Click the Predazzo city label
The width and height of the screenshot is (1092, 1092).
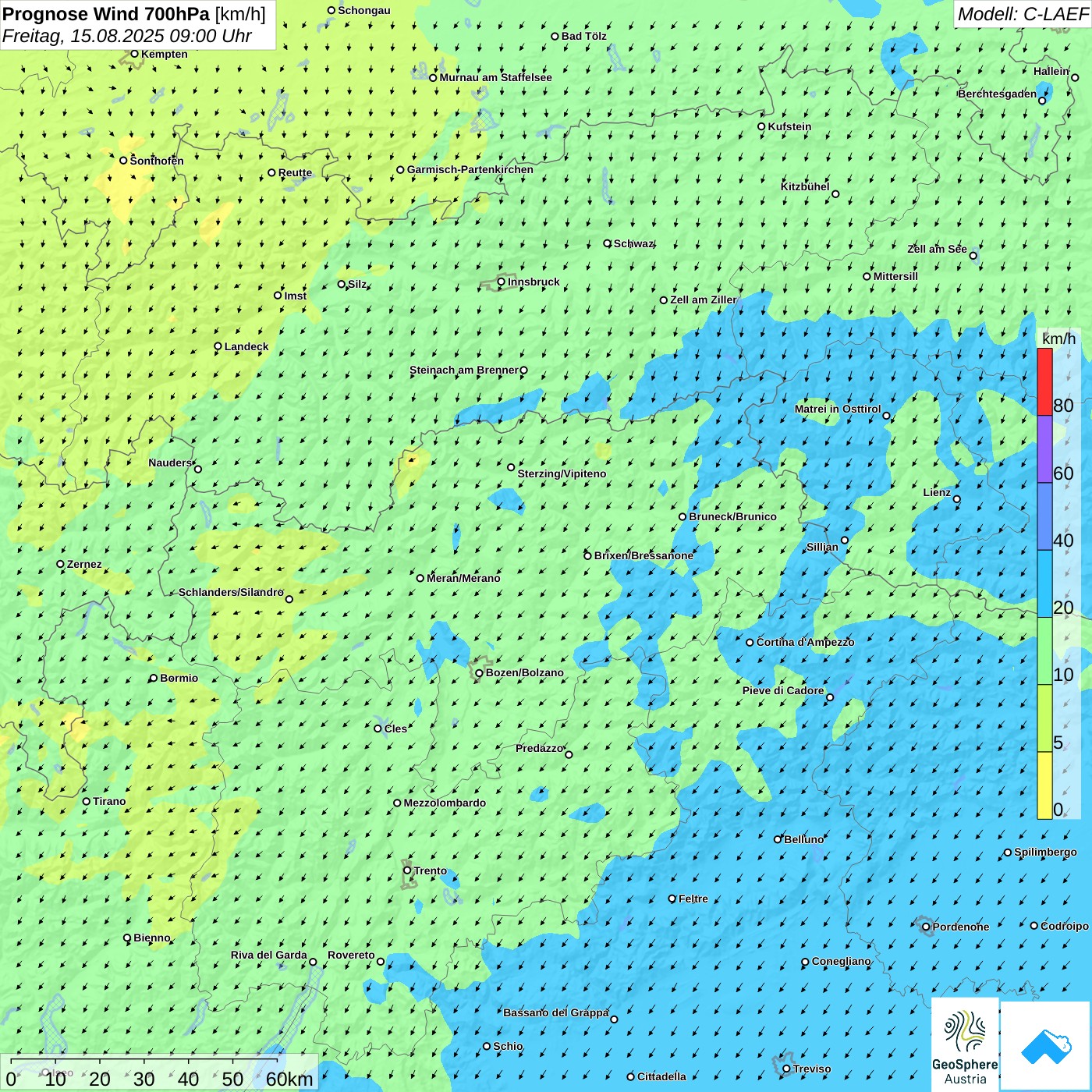[539, 748]
